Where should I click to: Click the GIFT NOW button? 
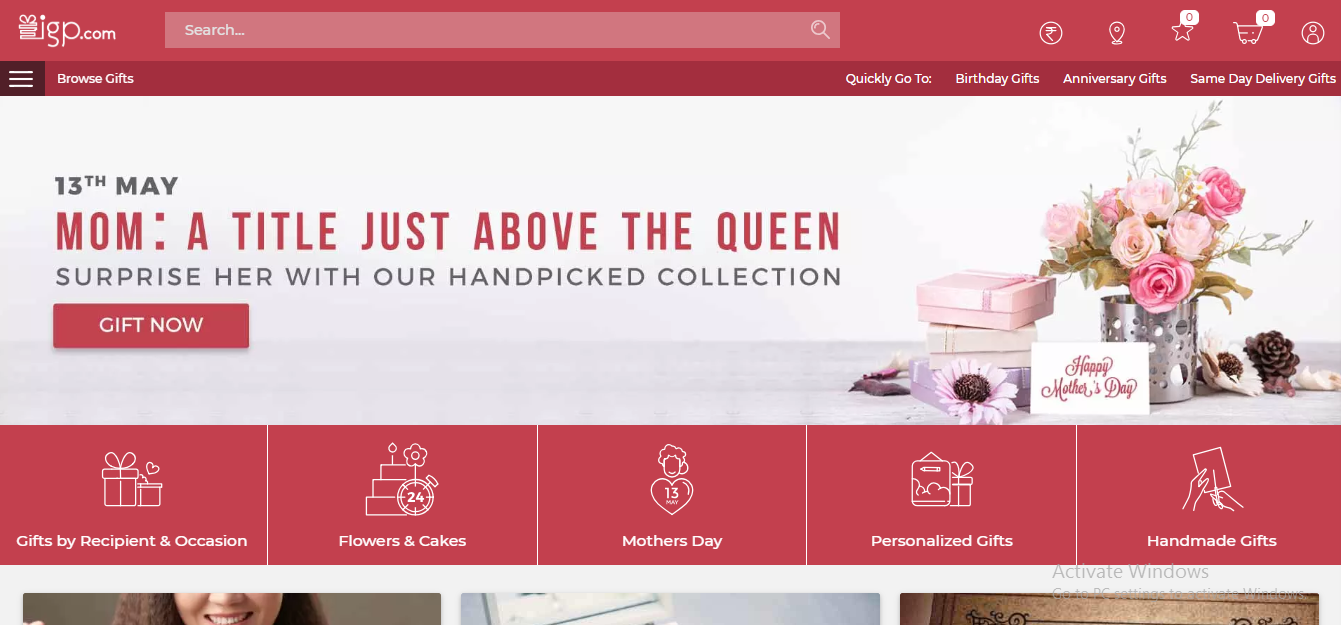151,325
